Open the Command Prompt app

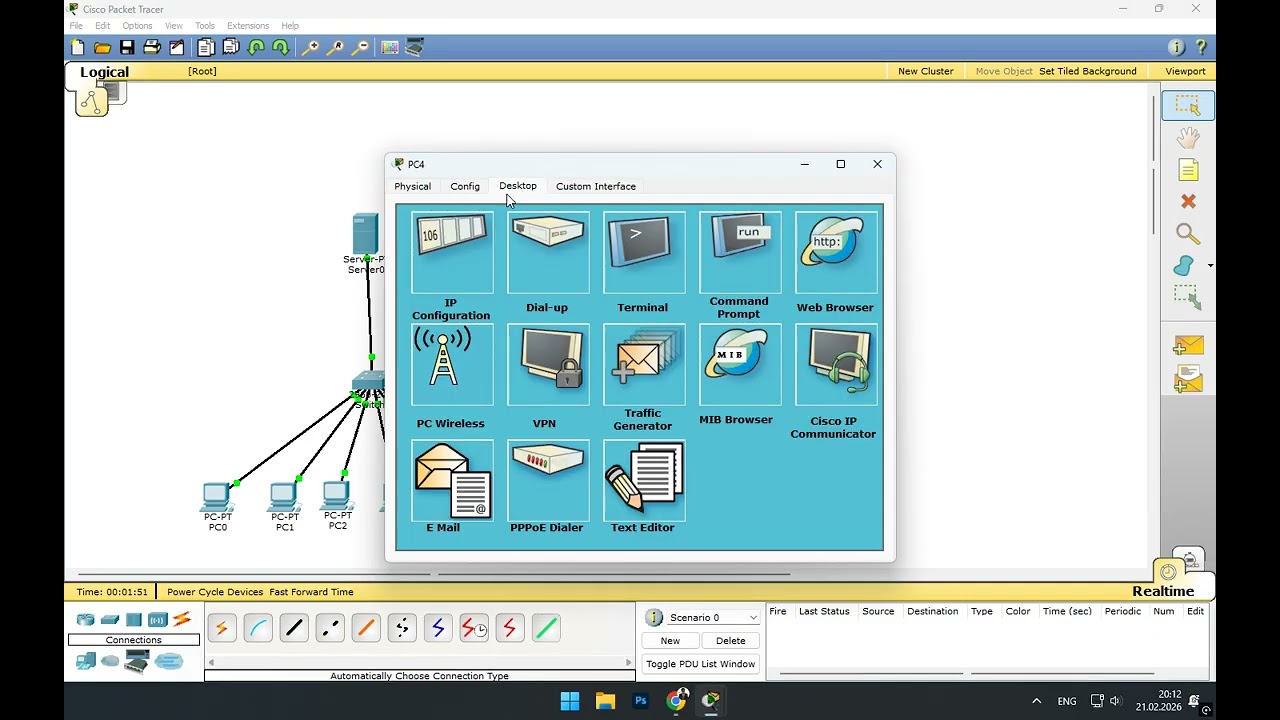coord(740,252)
